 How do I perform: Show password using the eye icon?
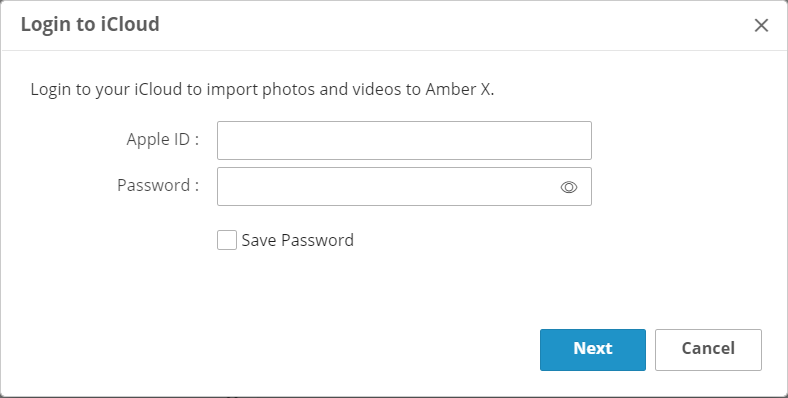568,187
